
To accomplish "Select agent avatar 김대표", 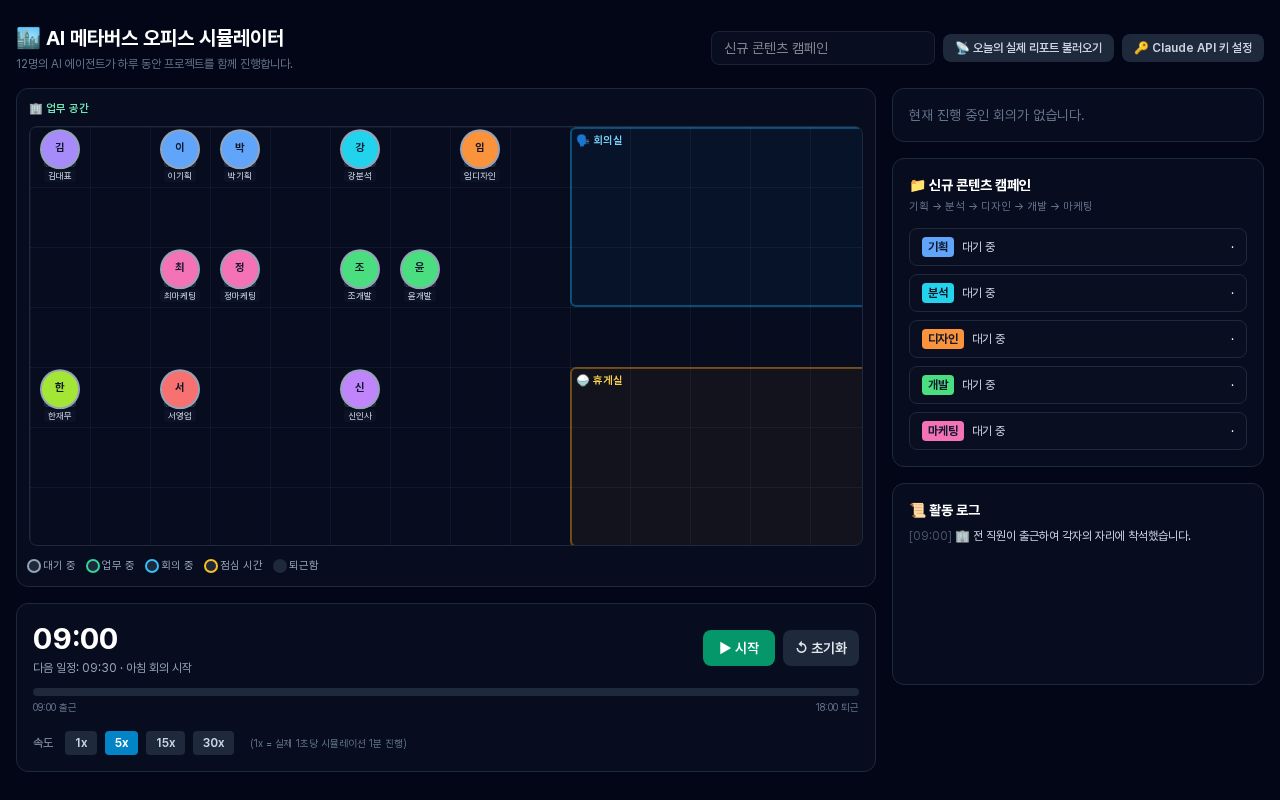I will [60, 149].
